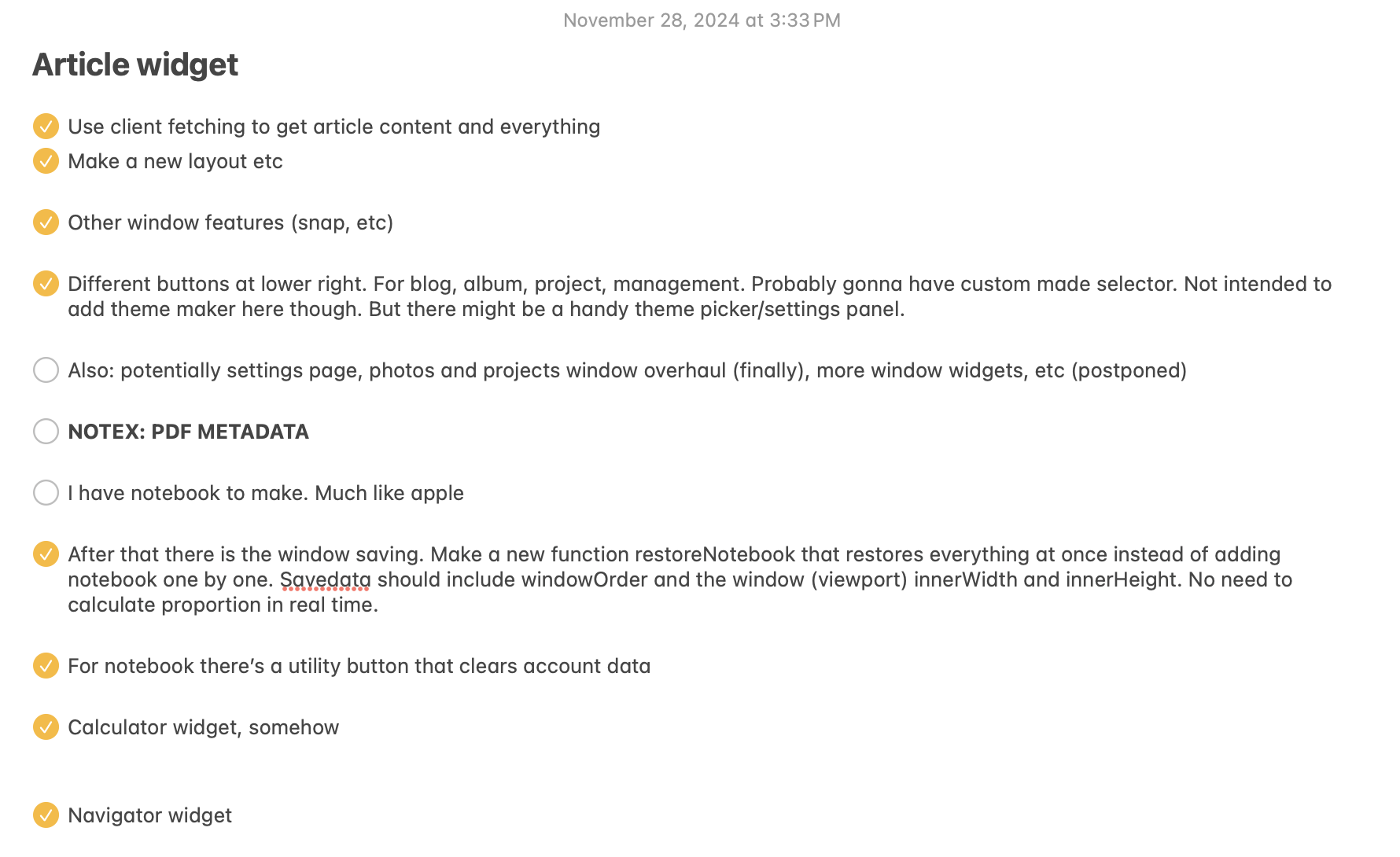Select the "NOTEX: PDF METADATA" bold text

[x=188, y=431]
